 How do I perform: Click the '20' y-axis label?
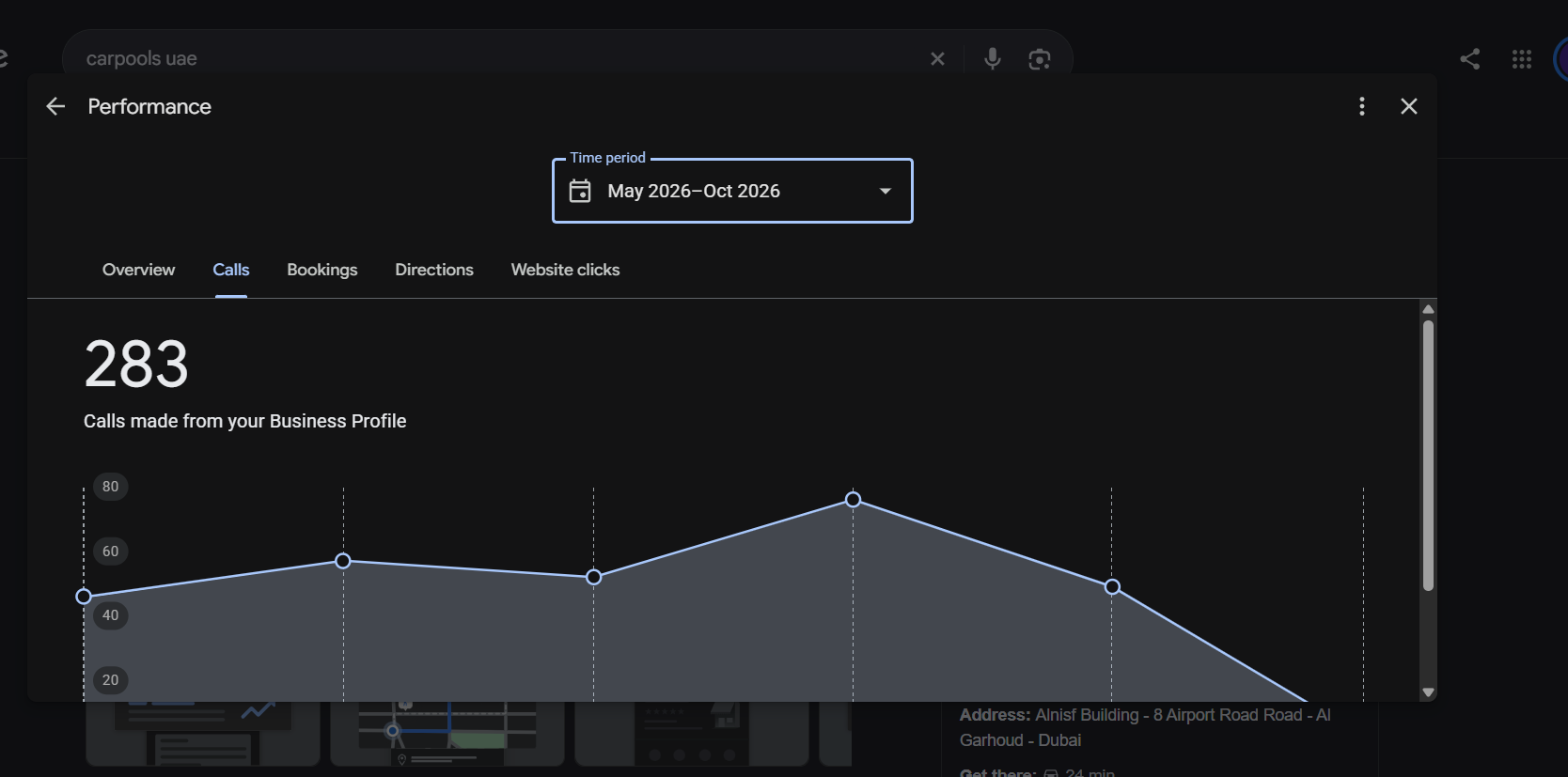tap(111, 680)
